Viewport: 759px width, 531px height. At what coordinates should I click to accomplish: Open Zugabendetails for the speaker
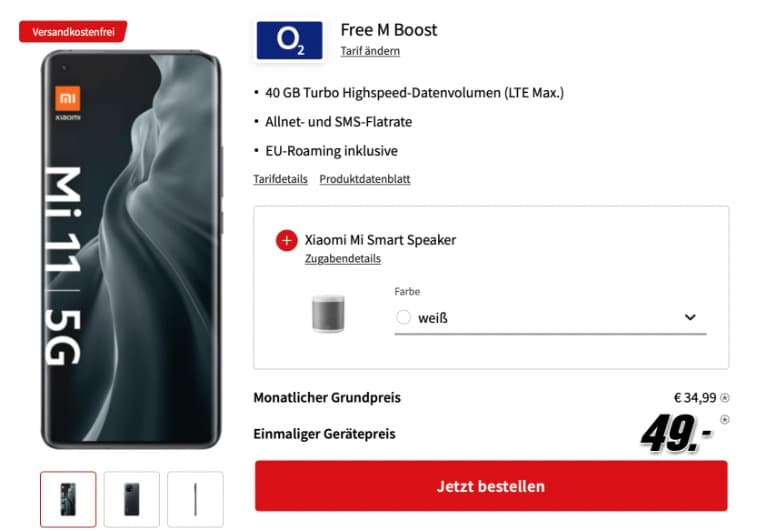(x=343, y=258)
